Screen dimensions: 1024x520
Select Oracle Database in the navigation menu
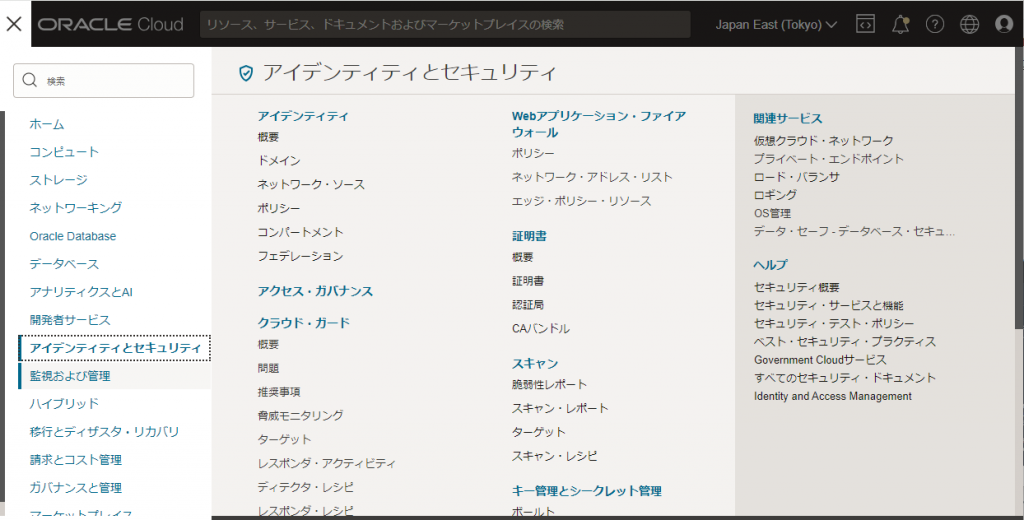tap(72, 236)
